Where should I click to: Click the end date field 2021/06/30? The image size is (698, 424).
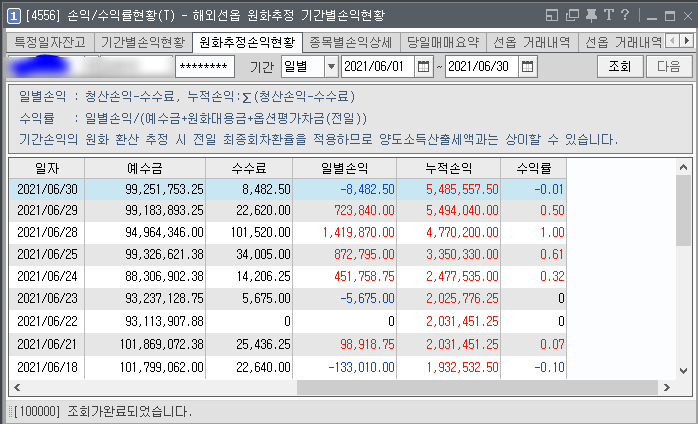[x=482, y=67]
